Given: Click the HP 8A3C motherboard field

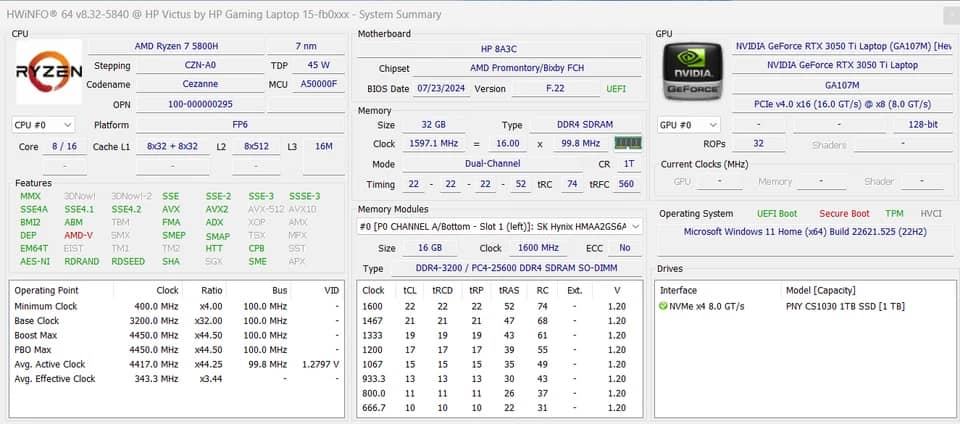Looking at the screenshot, I should click(499, 49).
